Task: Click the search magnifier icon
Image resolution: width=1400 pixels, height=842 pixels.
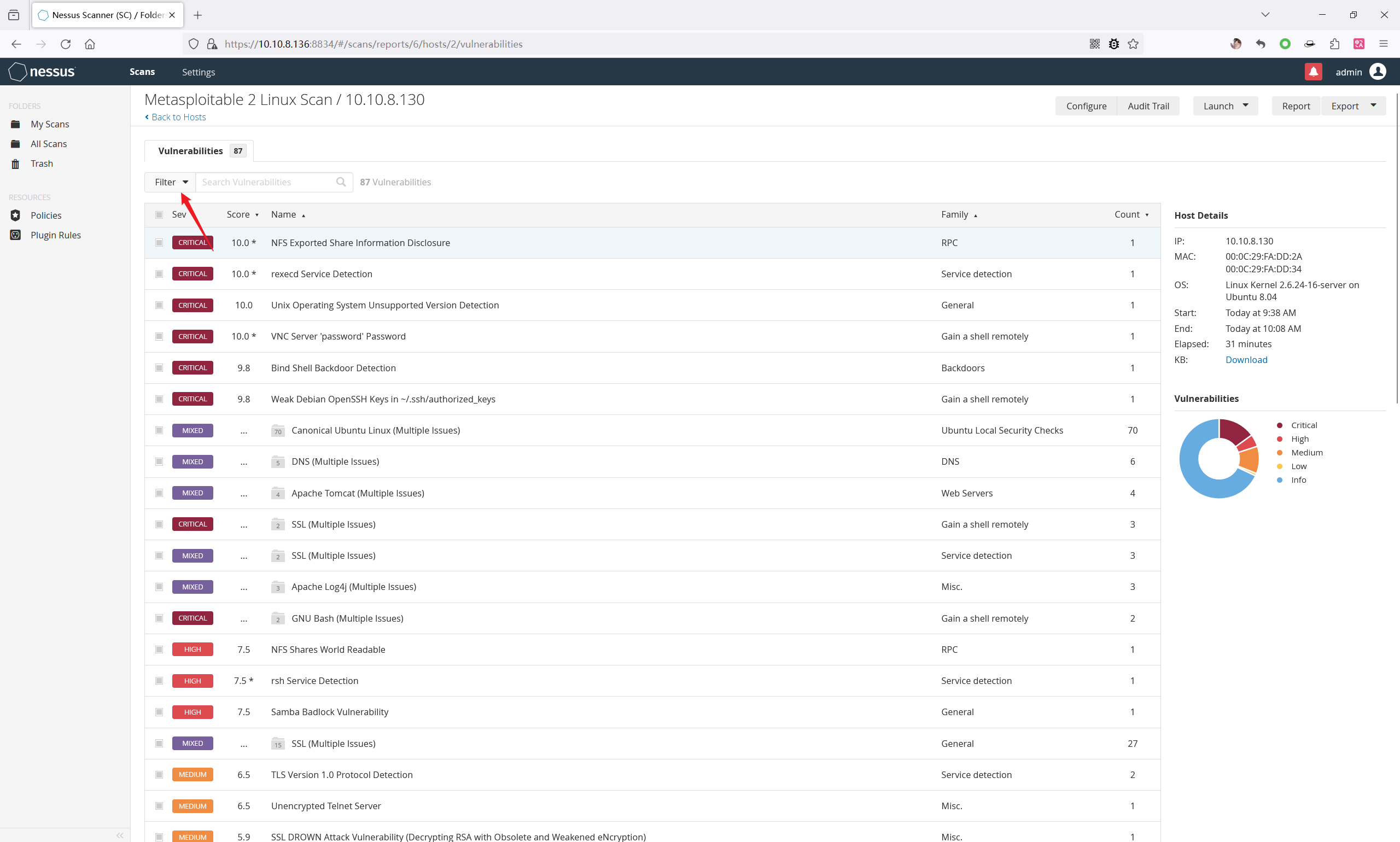Action: pyautogui.click(x=341, y=182)
